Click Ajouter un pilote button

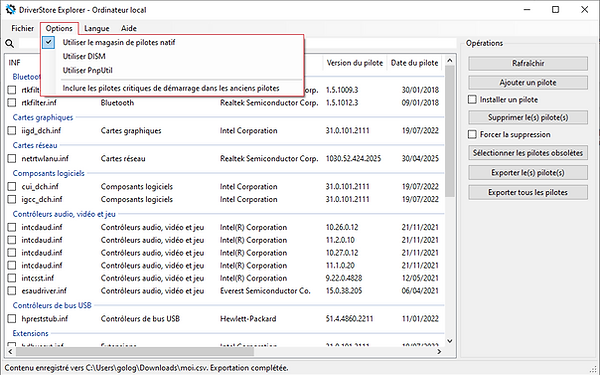[528, 83]
